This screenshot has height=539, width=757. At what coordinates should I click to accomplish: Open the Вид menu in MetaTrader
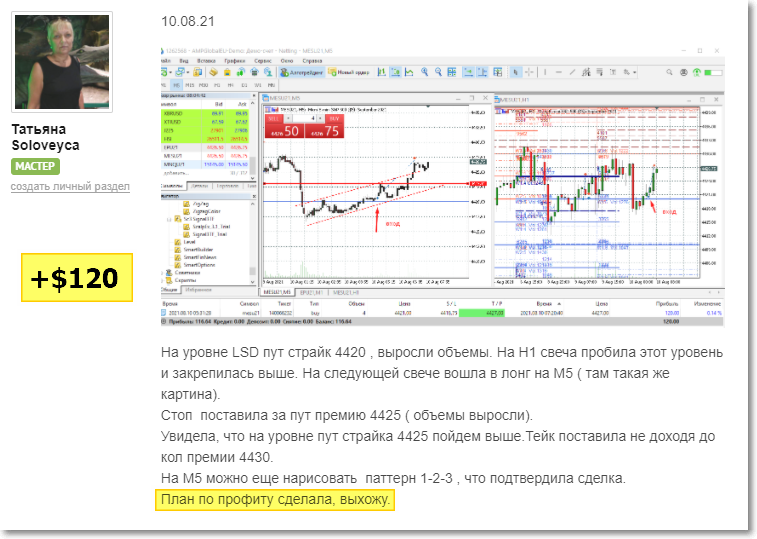coord(184,61)
